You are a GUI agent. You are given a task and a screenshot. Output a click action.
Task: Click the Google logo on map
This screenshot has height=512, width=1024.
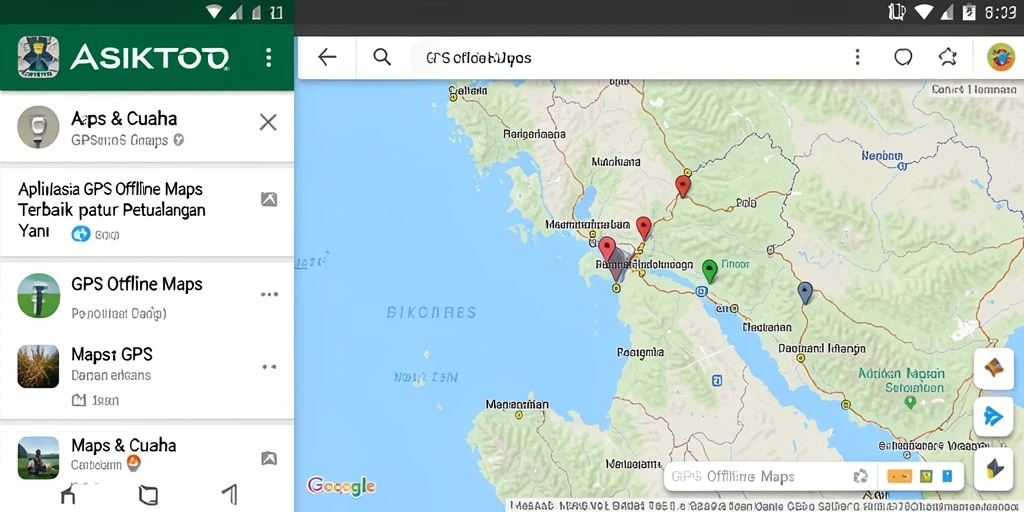tap(341, 486)
